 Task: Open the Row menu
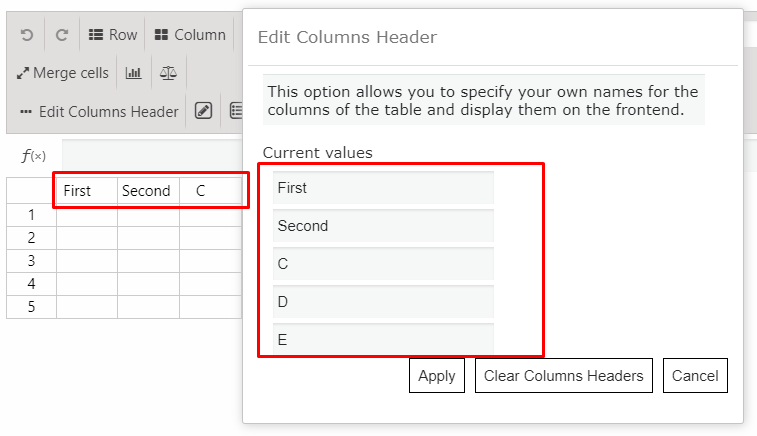coord(113,35)
